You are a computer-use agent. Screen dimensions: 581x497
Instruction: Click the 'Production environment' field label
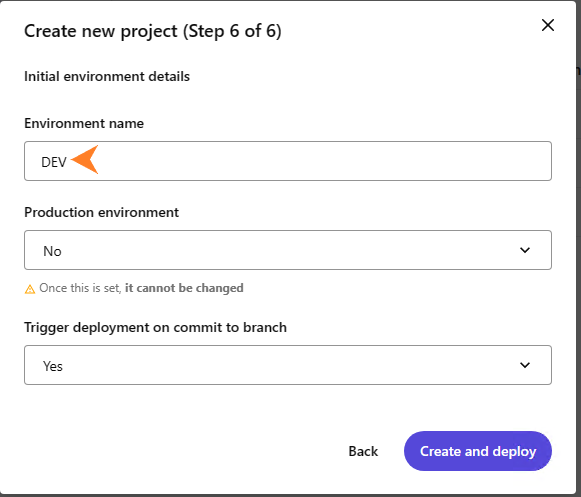point(102,212)
